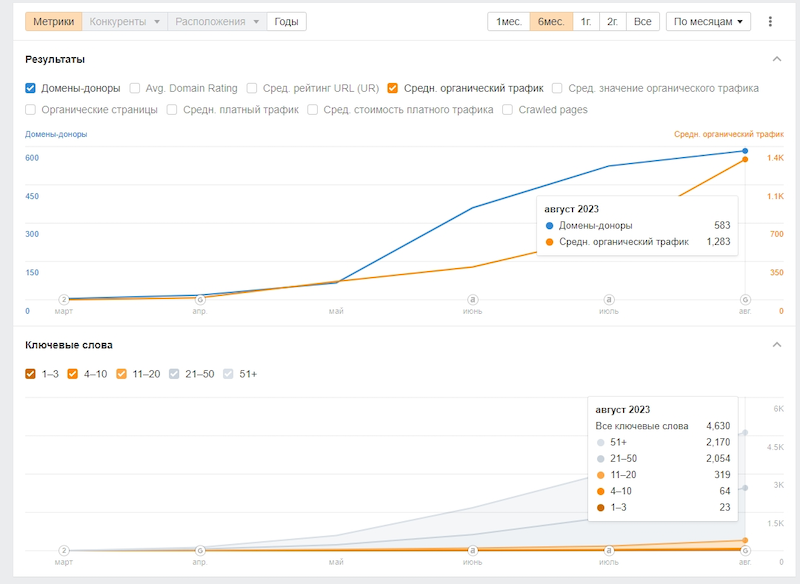Click the June 'a' marker on results chart
Image resolution: width=800 pixels, height=584 pixels.
pos(472,299)
